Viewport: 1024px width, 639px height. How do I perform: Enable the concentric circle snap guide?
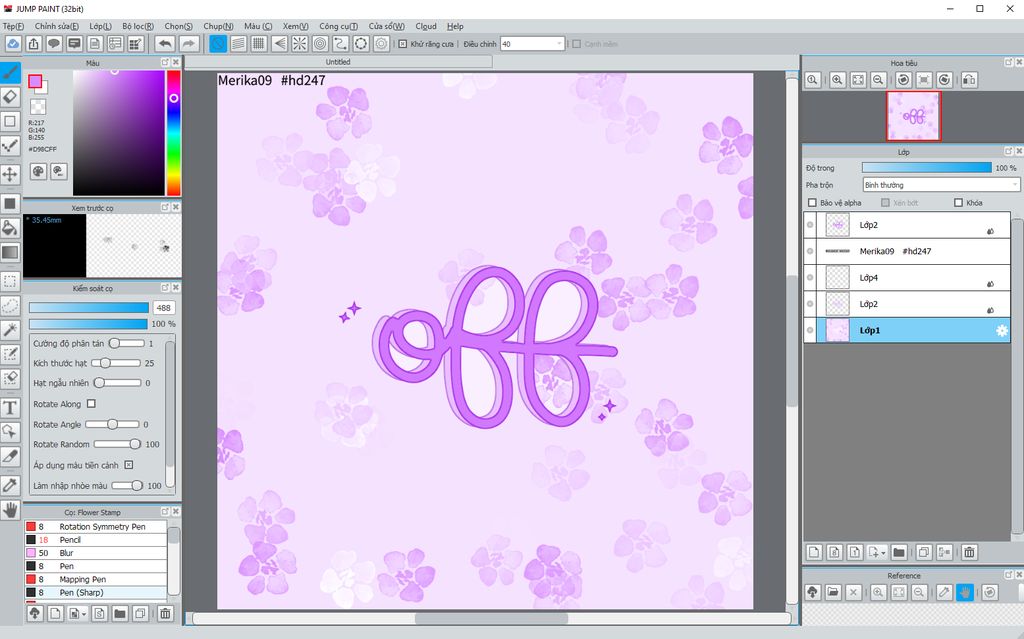pos(320,44)
